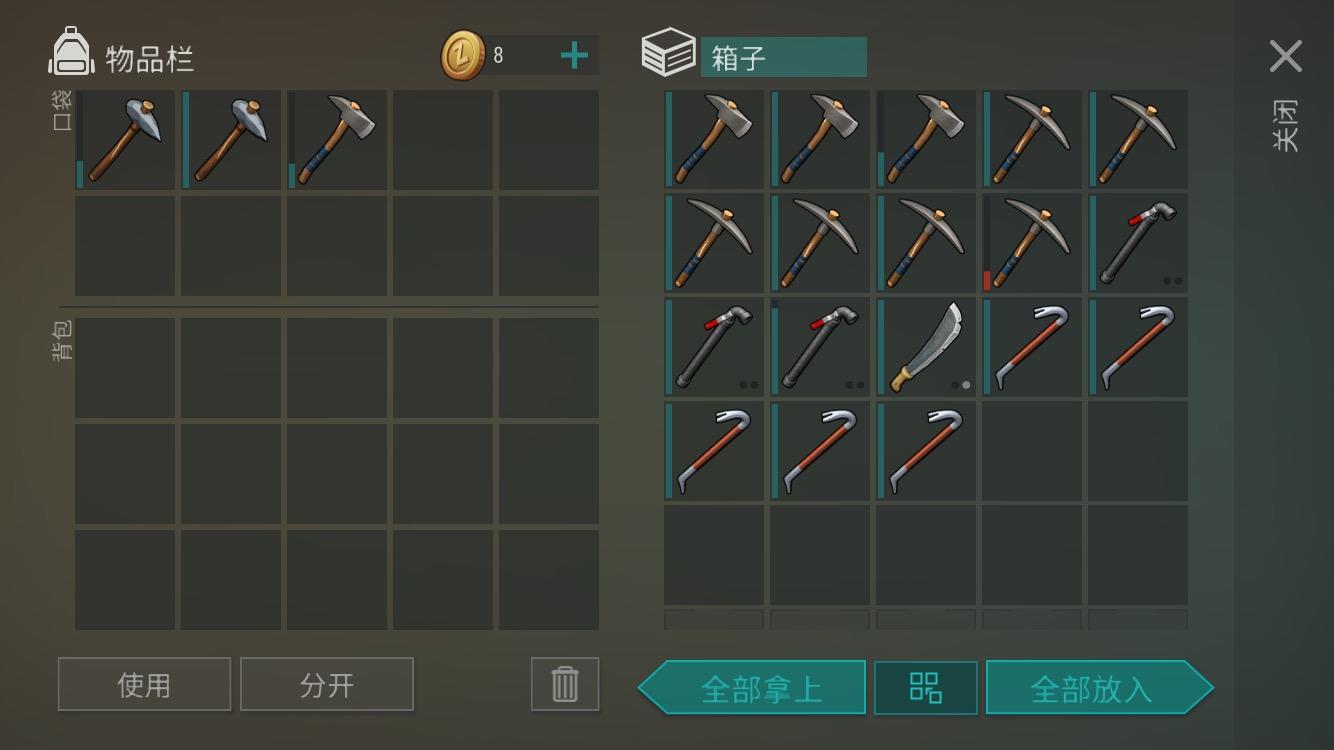Viewport: 1334px width, 750px height.
Task: Click the first empty backpack slot
Action: tap(125, 368)
